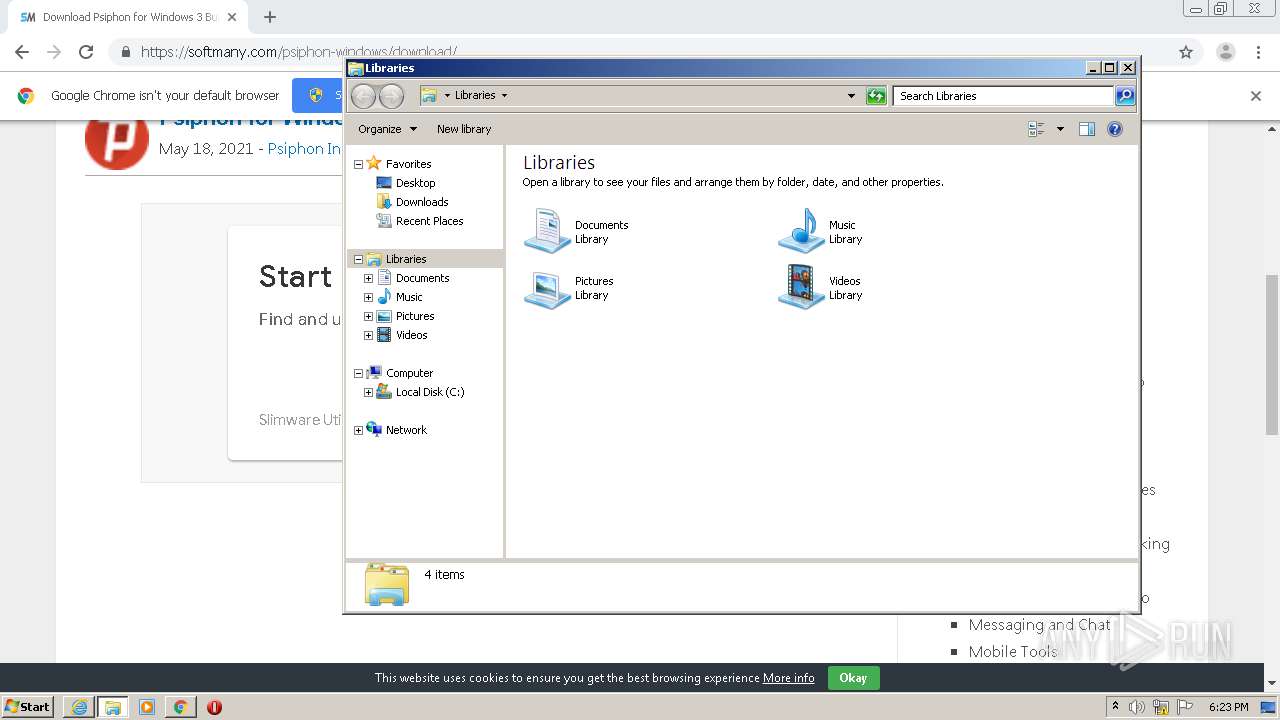Show hidden tray icons arrow

click(x=1115, y=707)
